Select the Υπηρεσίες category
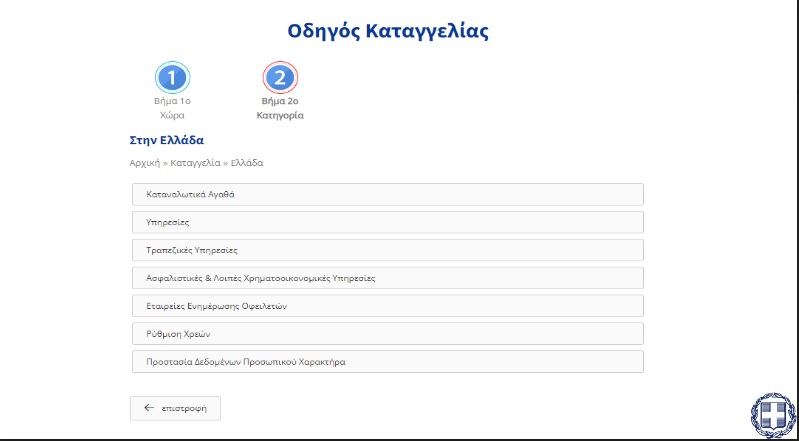This screenshot has width=799, height=441. tap(388, 222)
